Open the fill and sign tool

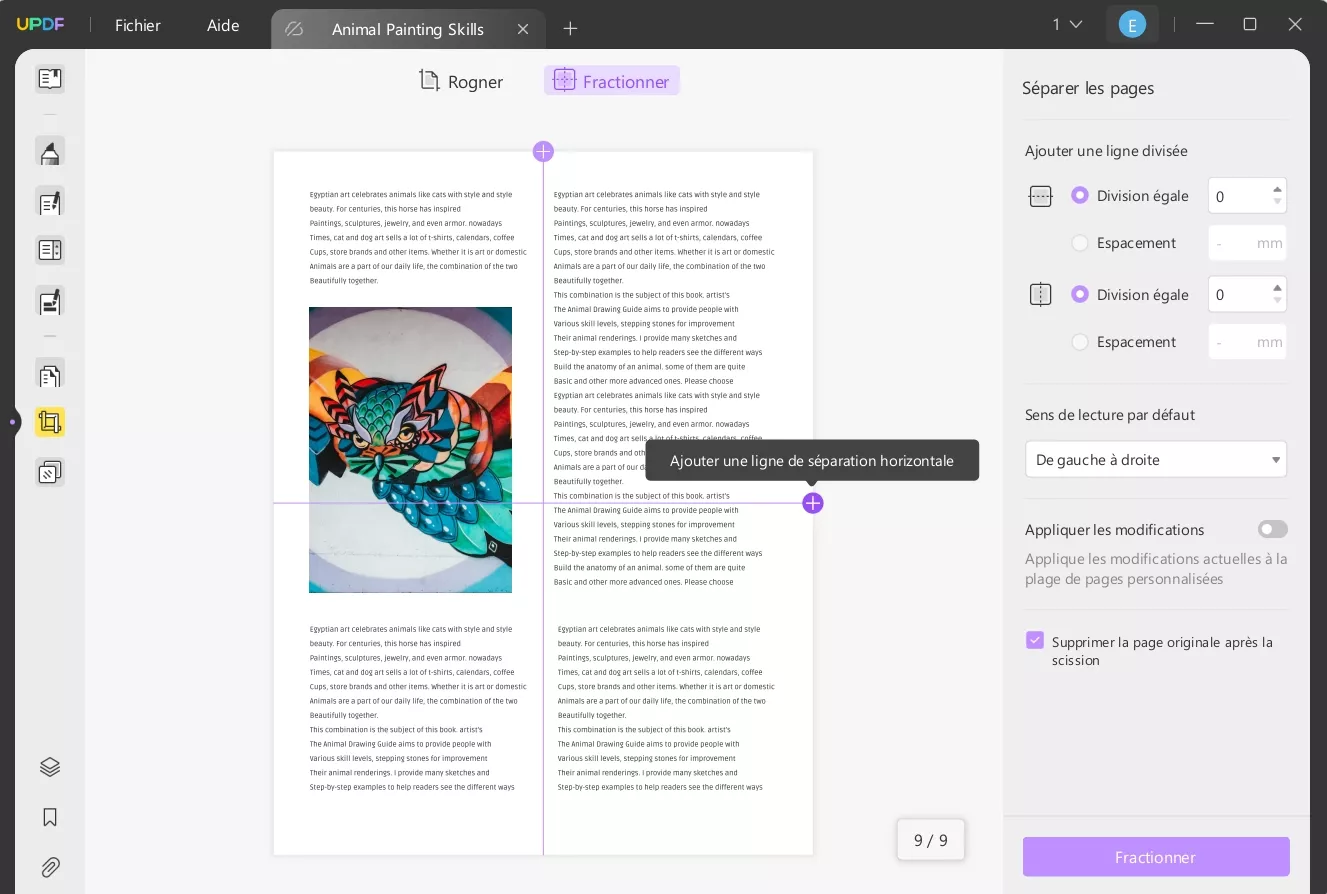pos(50,300)
